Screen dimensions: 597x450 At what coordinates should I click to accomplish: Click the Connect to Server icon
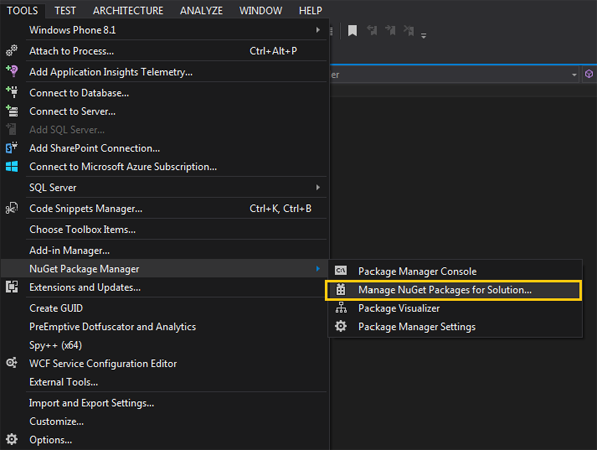pos(12,111)
